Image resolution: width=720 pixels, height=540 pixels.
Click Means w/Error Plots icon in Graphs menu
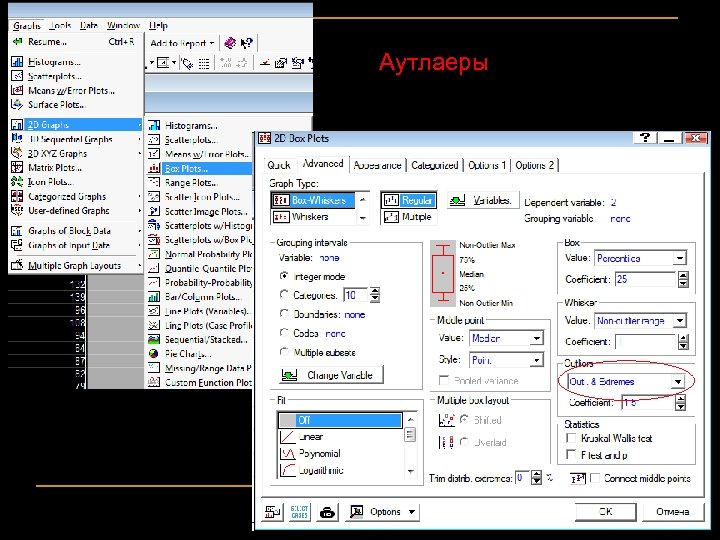coord(17,90)
